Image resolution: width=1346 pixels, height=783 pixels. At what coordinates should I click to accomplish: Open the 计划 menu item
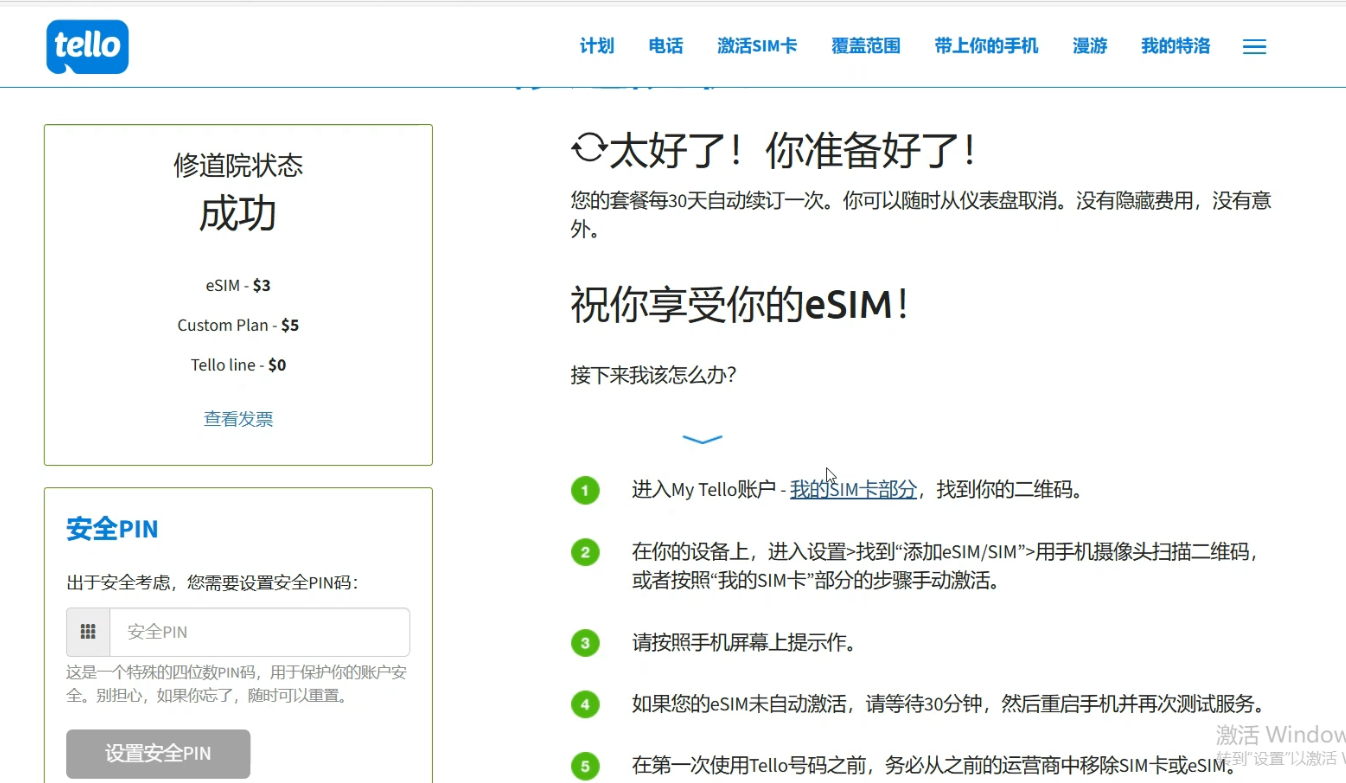pos(597,46)
